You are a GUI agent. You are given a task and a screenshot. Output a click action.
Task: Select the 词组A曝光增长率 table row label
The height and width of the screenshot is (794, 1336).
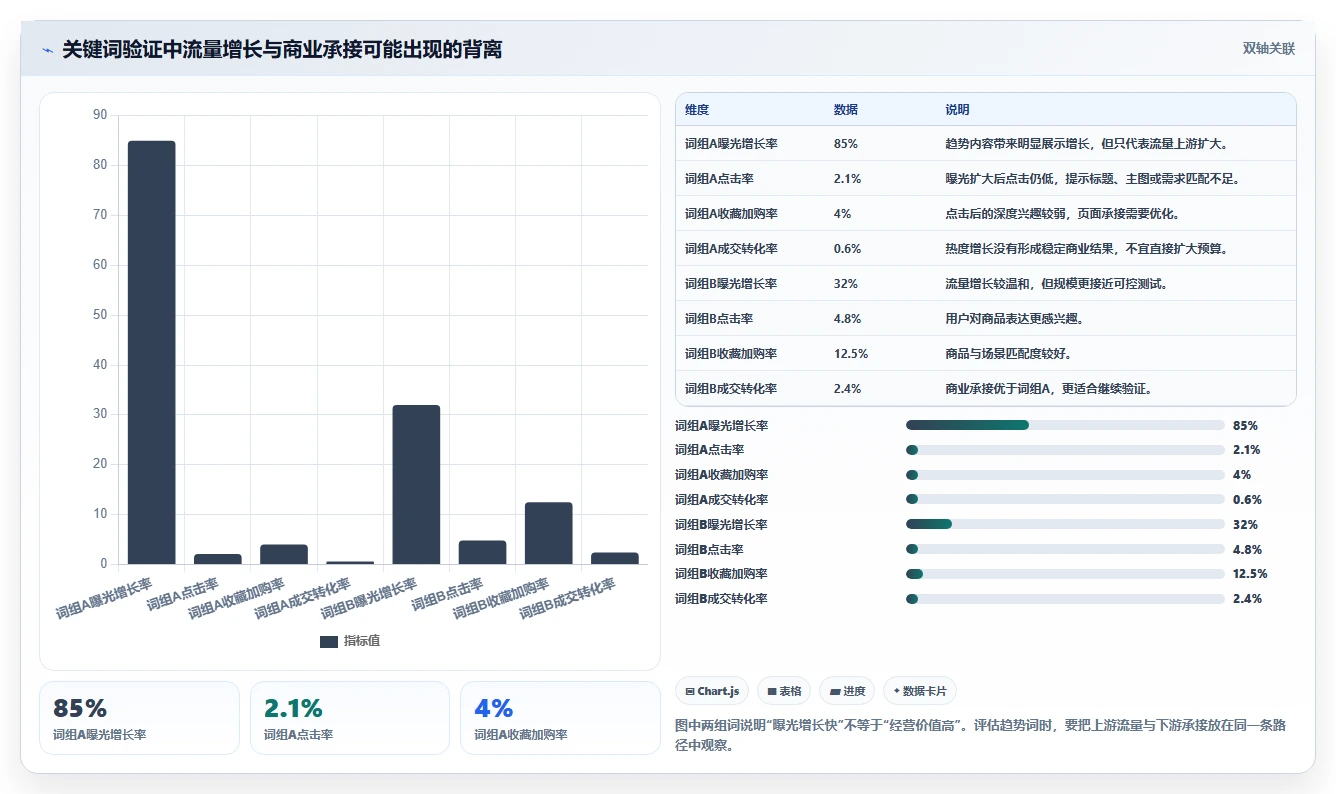tap(731, 144)
